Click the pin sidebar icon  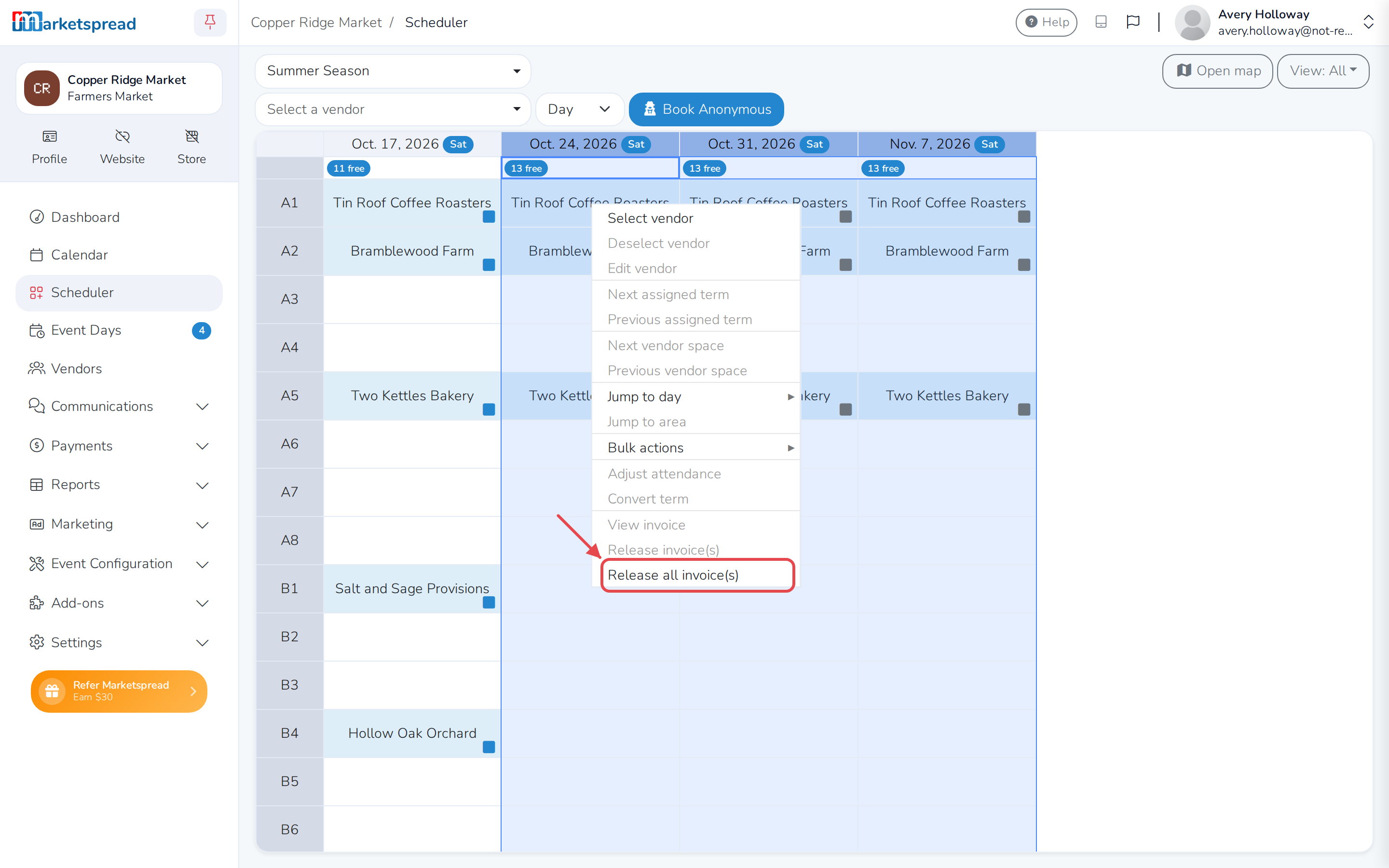click(210, 22)
